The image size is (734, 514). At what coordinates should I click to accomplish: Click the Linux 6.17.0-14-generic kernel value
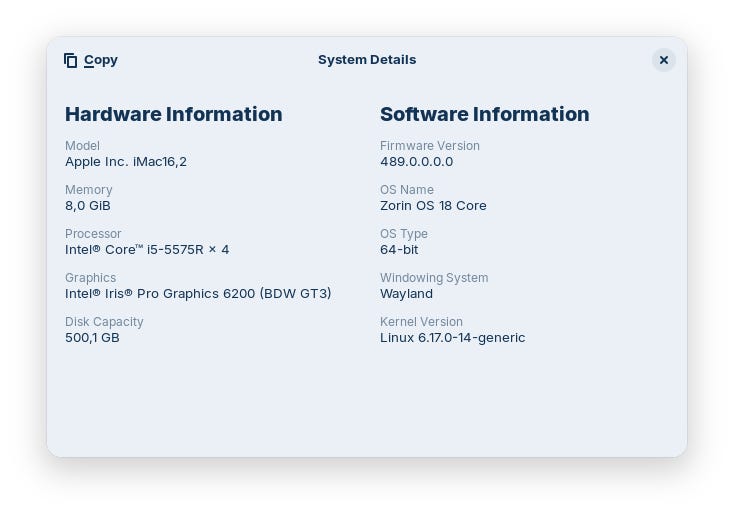pos(452,337)
